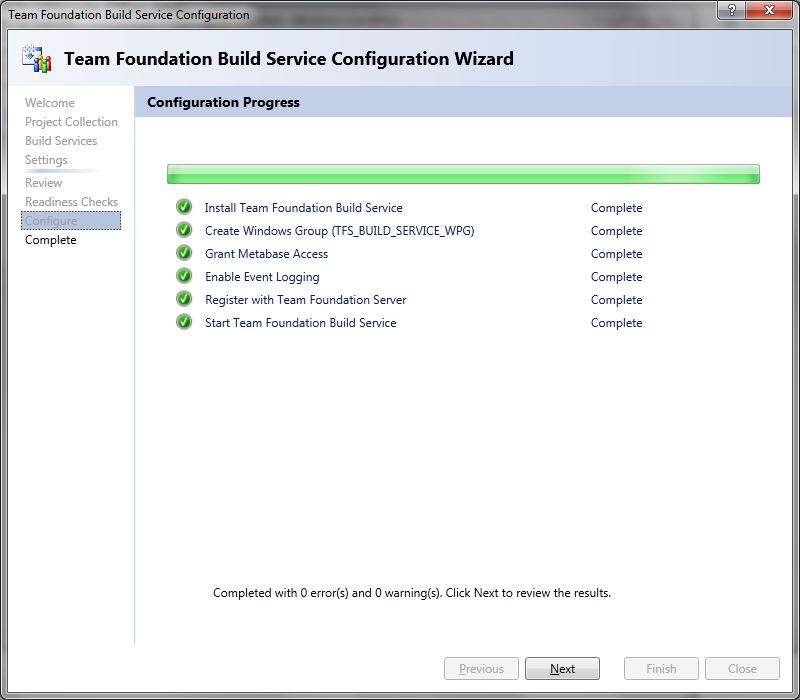This screenshot has height=700, width=800.
Task: Click the Close button at bottom
Action: 742,668
